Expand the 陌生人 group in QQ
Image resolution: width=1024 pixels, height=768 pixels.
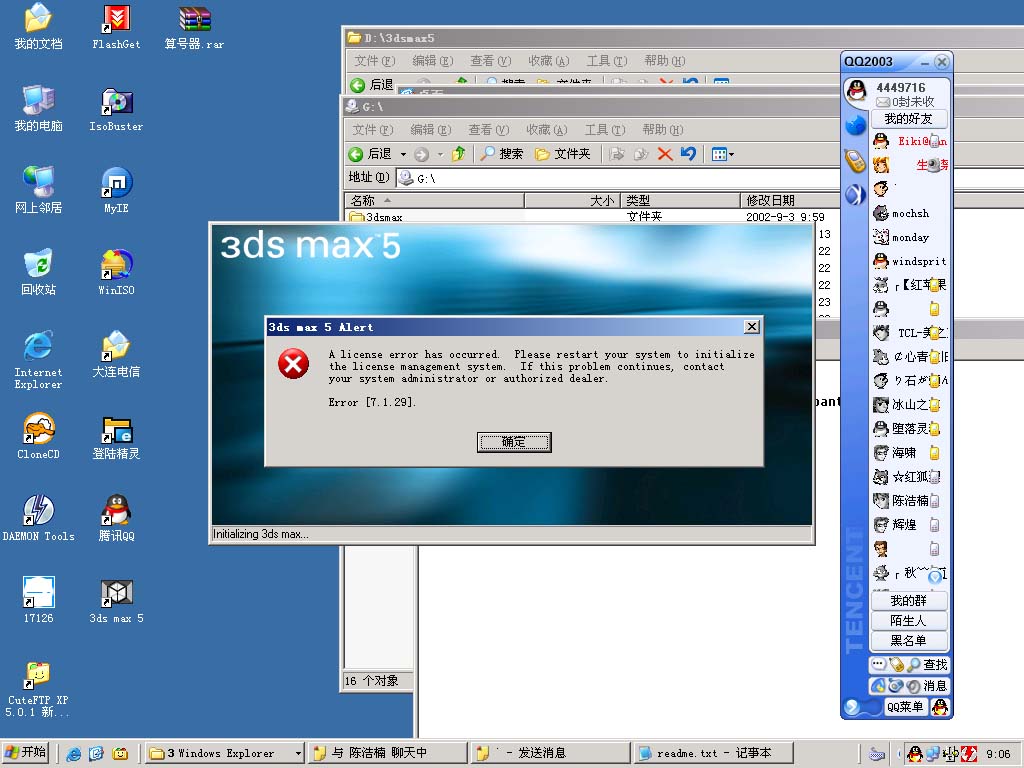(x=908, y=620)
